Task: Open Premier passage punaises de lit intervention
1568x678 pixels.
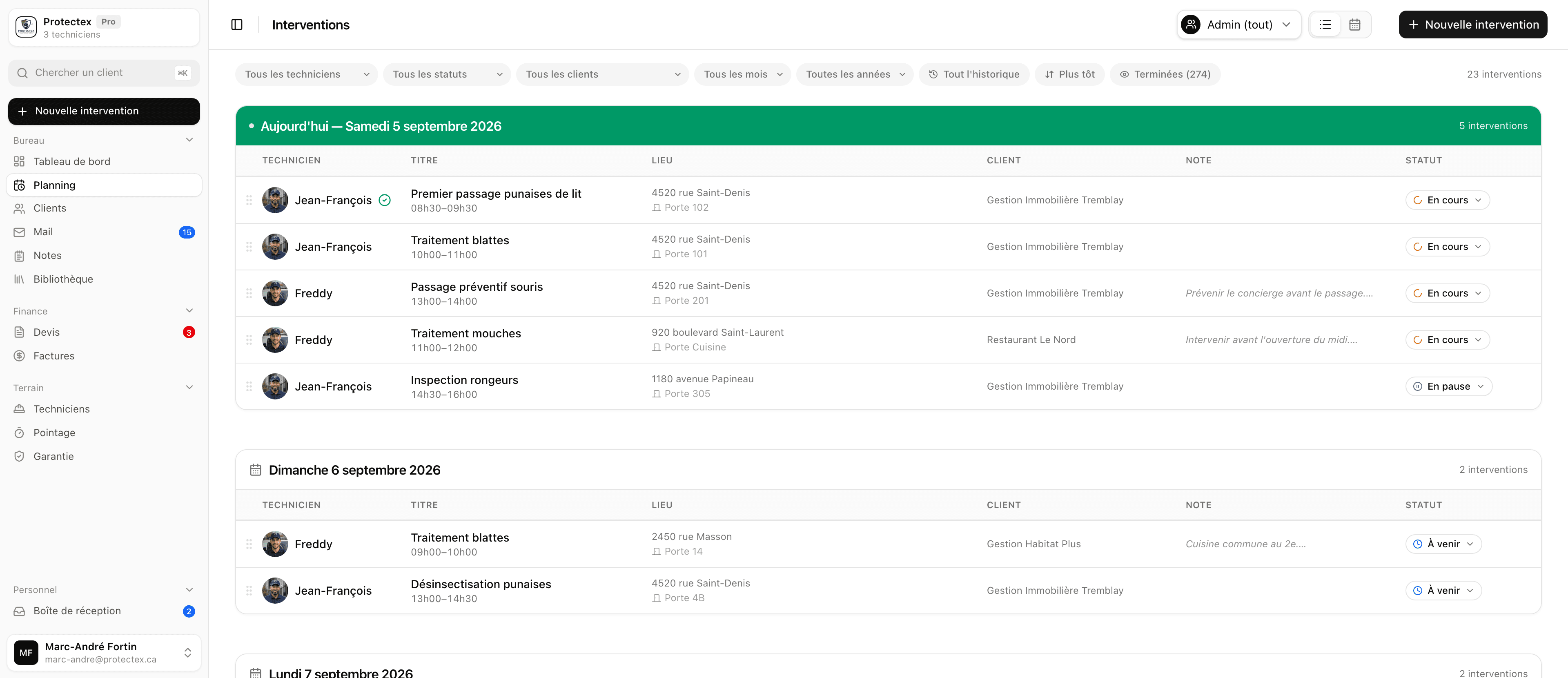Action: click(495, 194)
